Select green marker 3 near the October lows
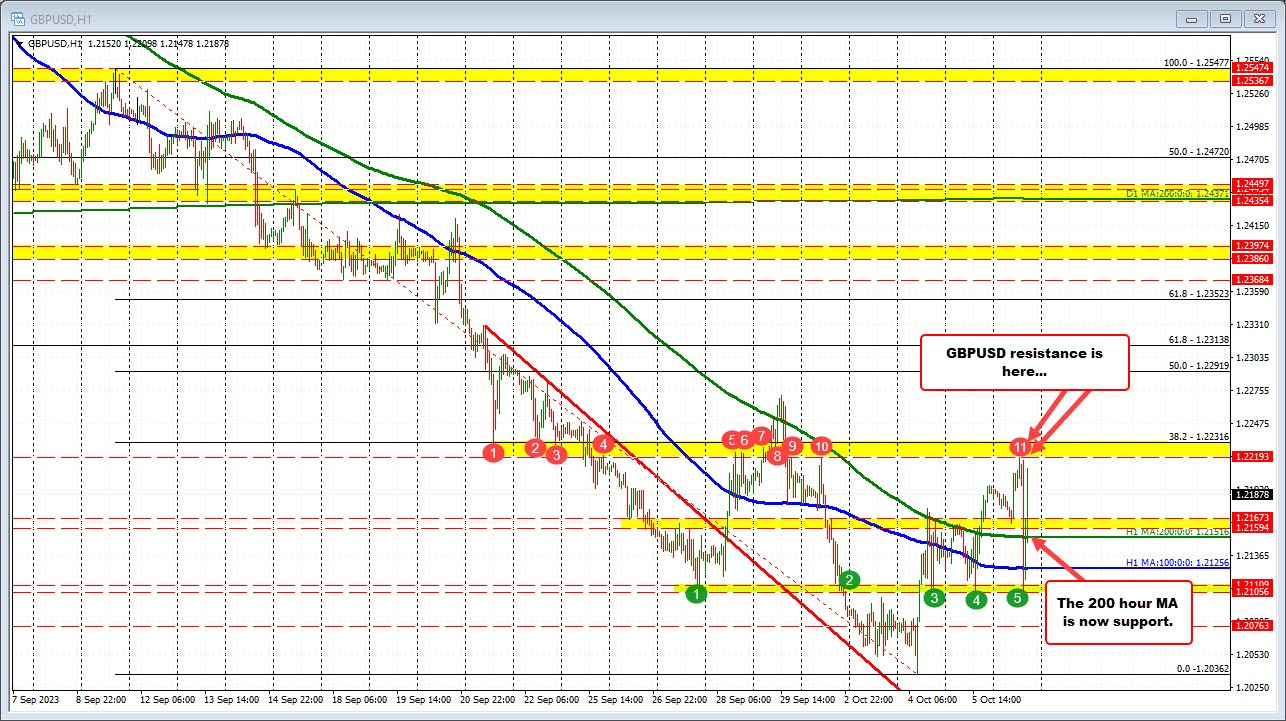1286x721 pixels. click(x=934, y=597)
